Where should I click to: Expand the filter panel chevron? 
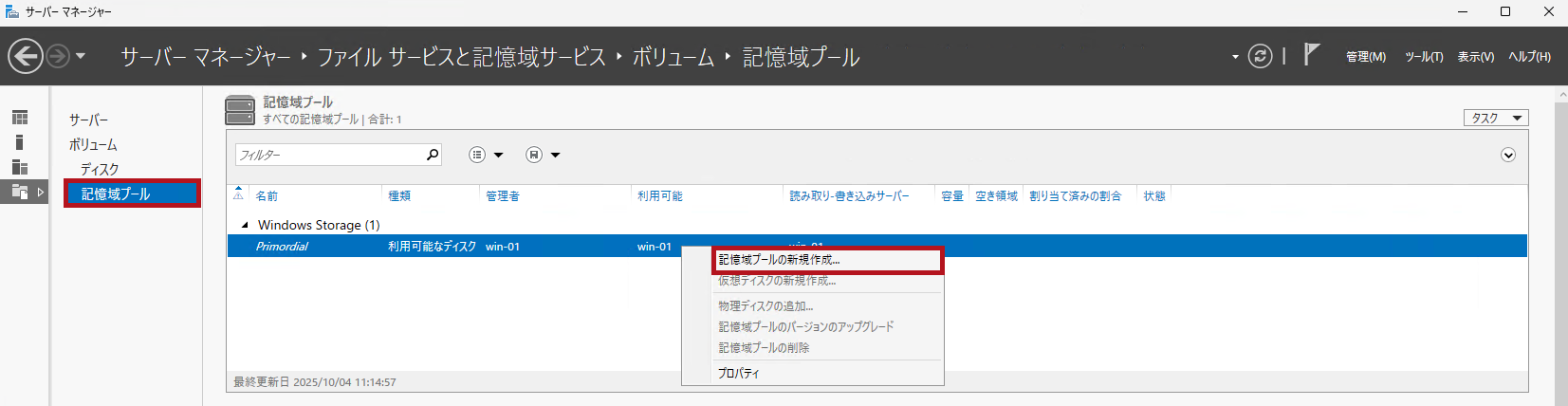click(1508, 155)
